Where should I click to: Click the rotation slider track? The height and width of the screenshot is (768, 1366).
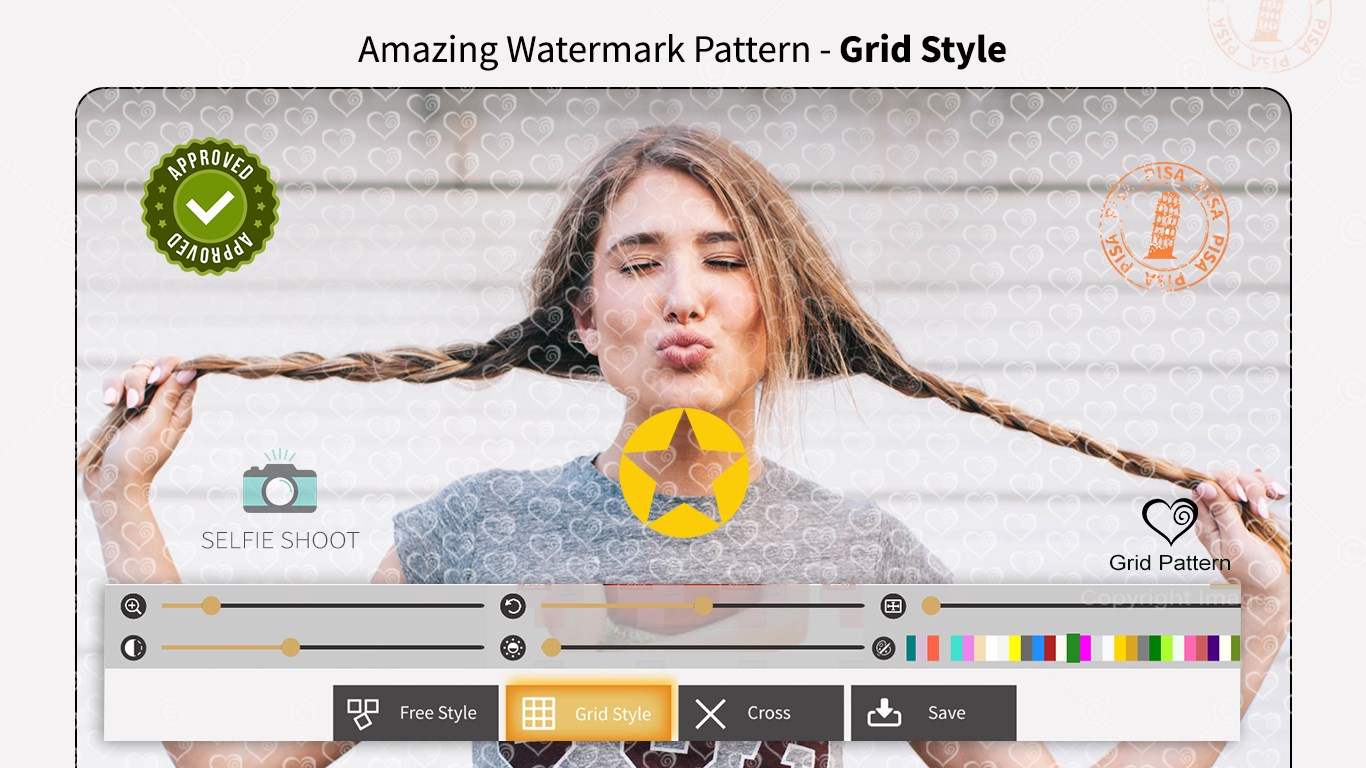coord(703,606)
